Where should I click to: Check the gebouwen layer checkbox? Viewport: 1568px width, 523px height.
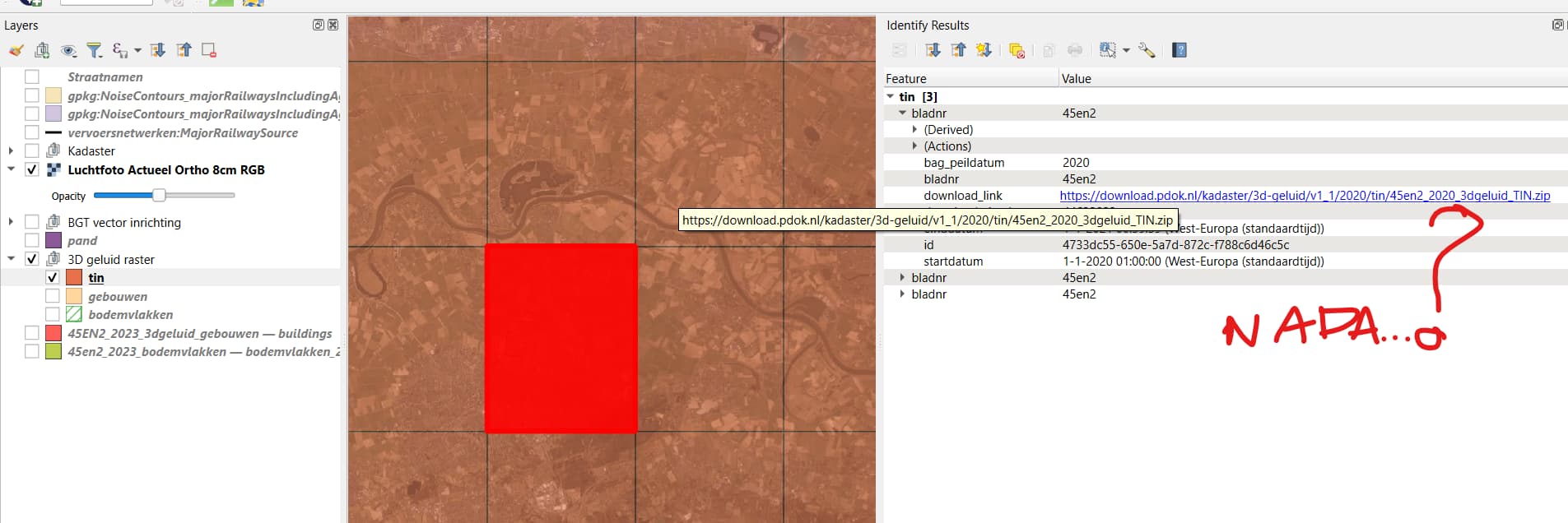[53, 296]
